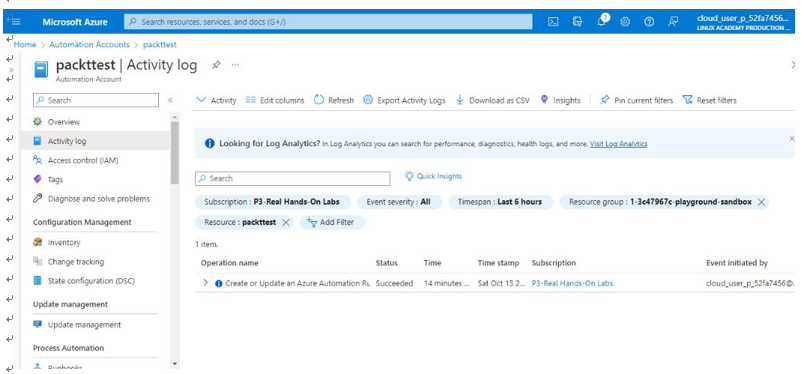
Task: Click the left menu scrollbar down arrow
Action: 175,364
